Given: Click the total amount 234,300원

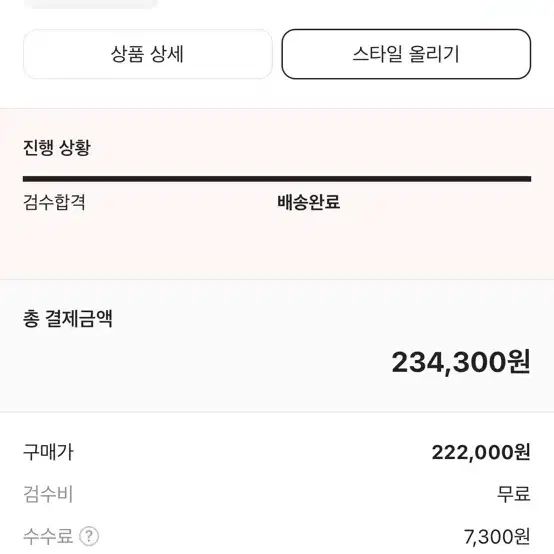Looking at the screenshot, I should pyautogui.click(x=461, y=362).
